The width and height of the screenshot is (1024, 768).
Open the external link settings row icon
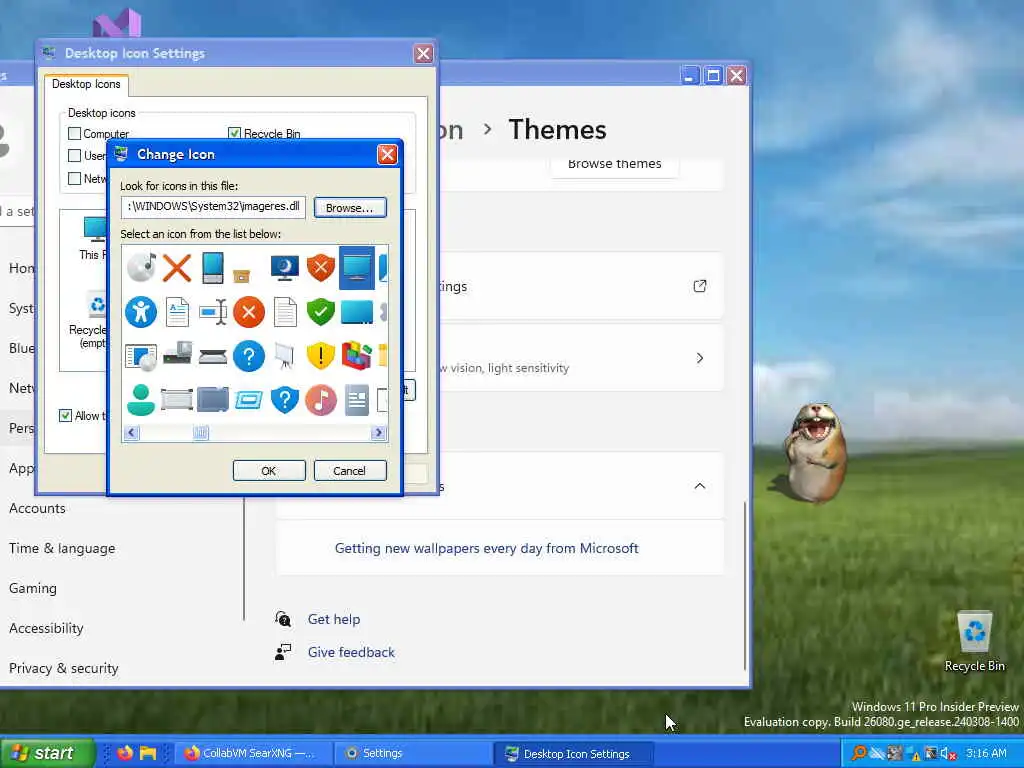pyautogui.click(x=700, y=286)
